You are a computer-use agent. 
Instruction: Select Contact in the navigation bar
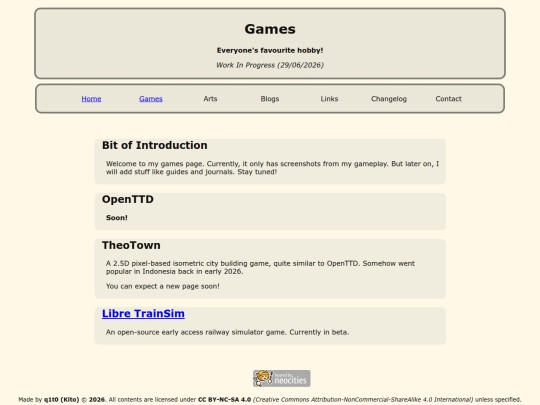tap(448, 99)
